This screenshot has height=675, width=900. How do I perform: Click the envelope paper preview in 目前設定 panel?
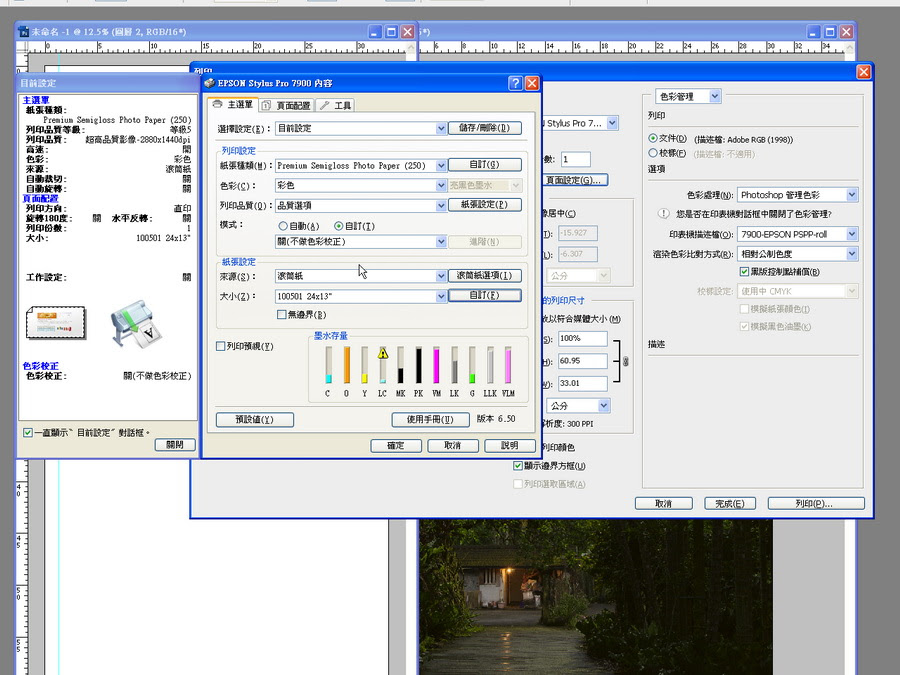[56, 322]
